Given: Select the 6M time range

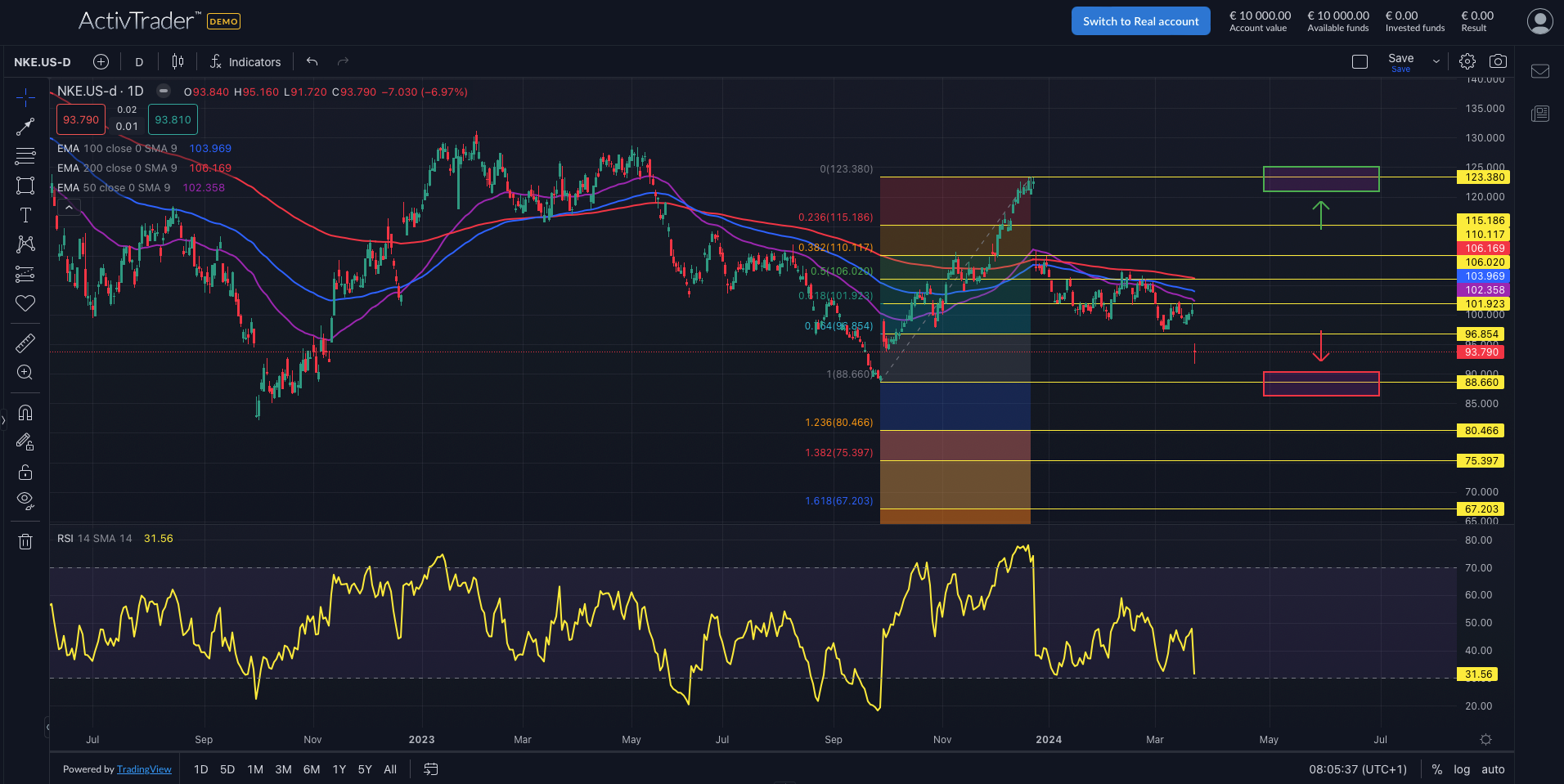Looking at the screenshot, I should 312,769.
